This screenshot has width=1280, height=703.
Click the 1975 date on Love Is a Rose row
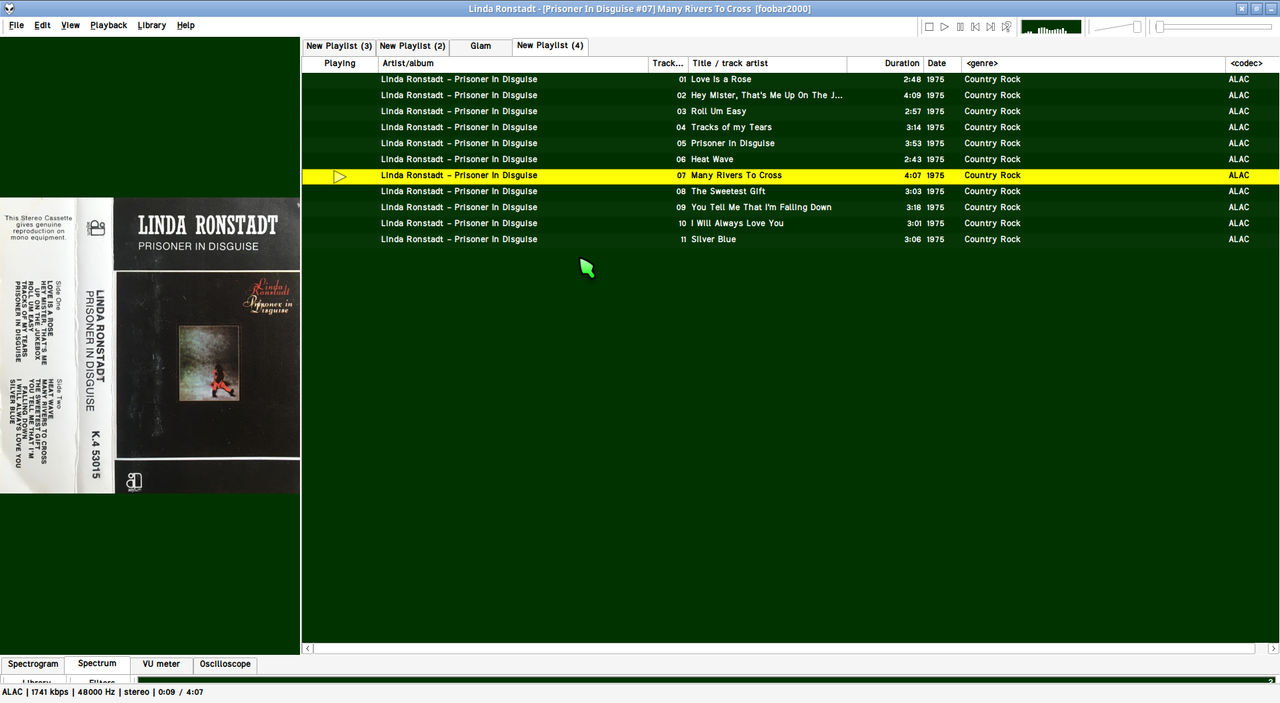935,80
